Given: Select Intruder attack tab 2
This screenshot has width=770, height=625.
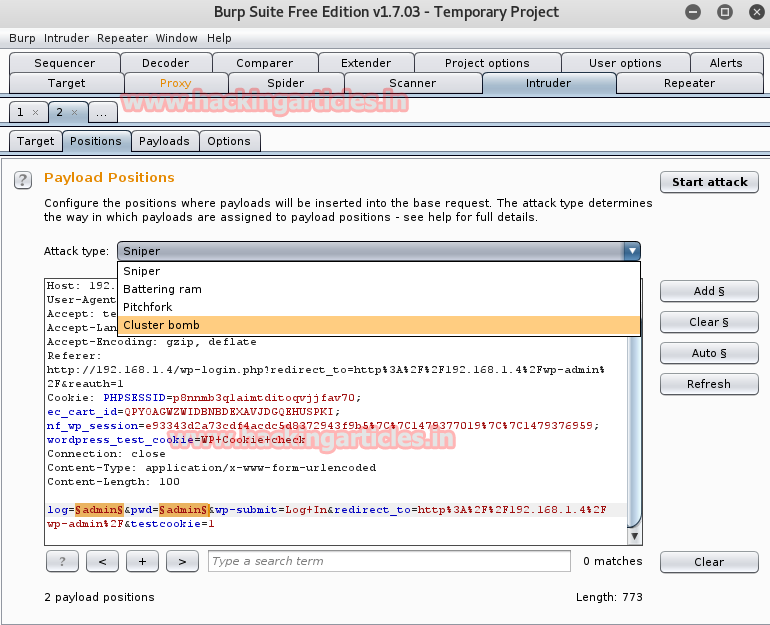Looking at the screenshot, I should 59,112.
